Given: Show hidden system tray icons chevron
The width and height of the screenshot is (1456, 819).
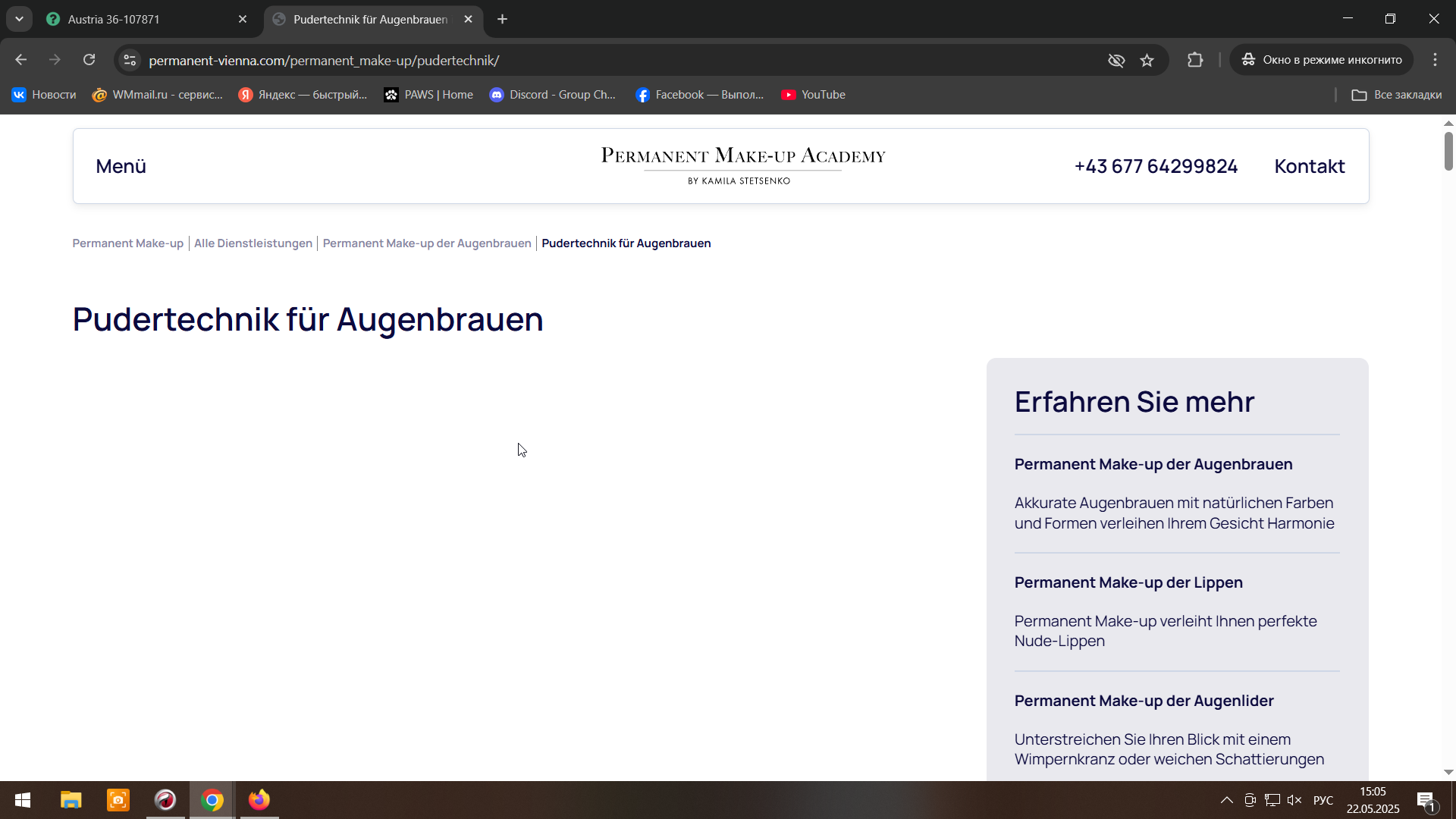Looking at the screenshot, I should pos(1226,800).
